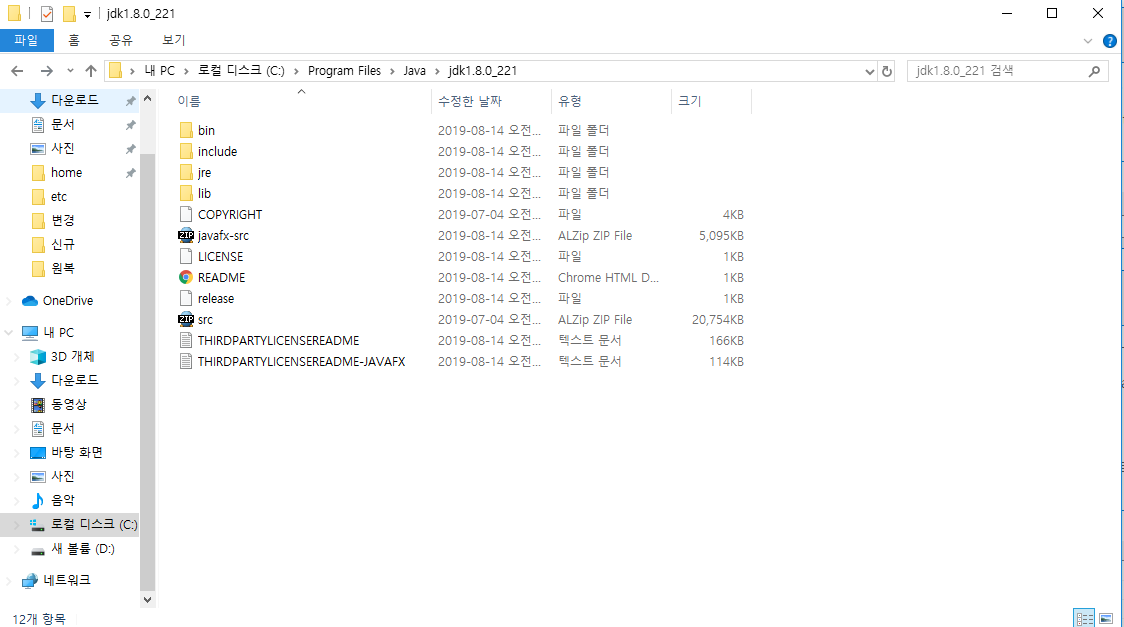Click the 20,754KB size of src
Screen dimensions: 1124x627
(x=718, y=320)
